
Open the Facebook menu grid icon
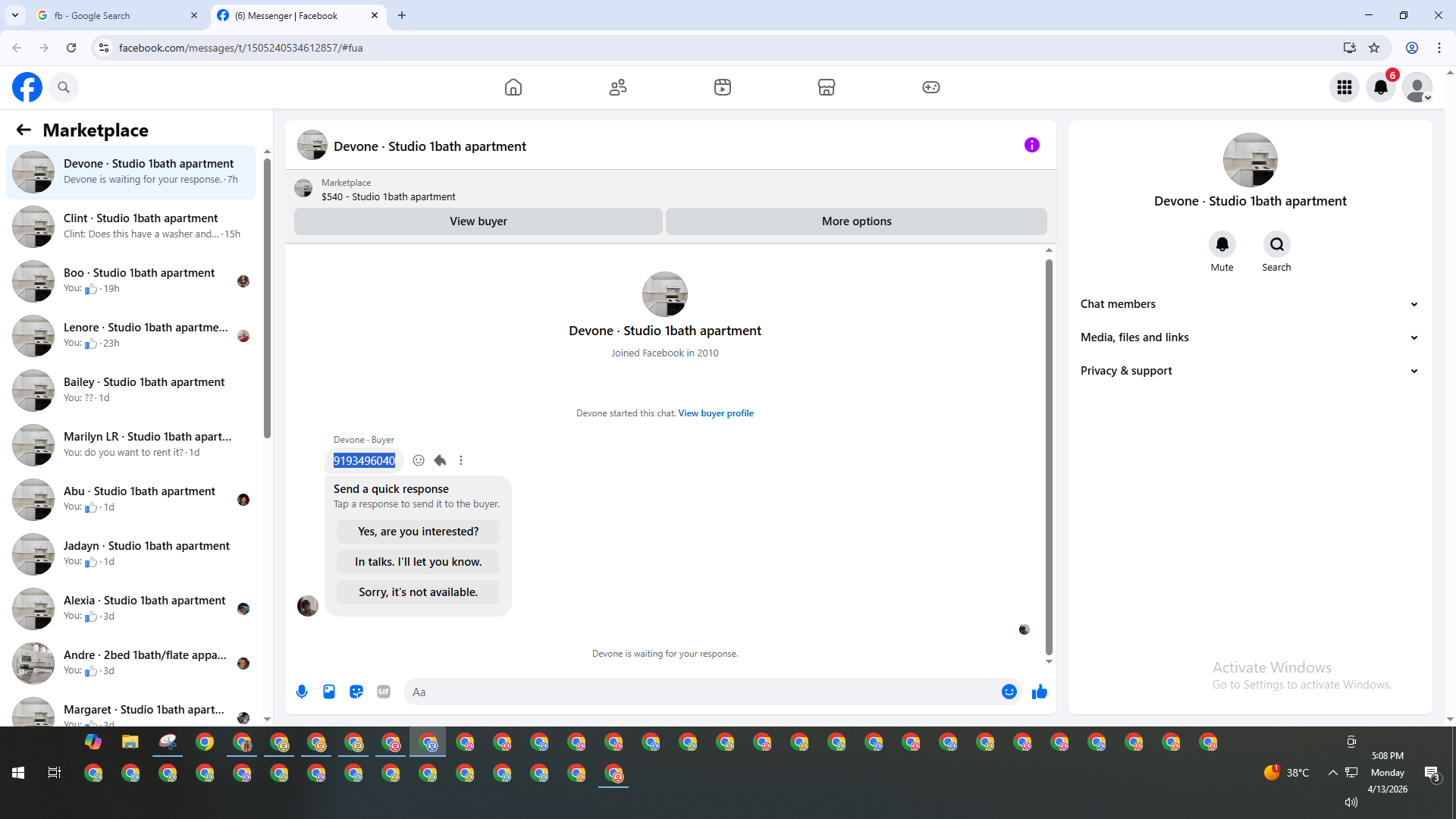click(x=1345, y=87)
